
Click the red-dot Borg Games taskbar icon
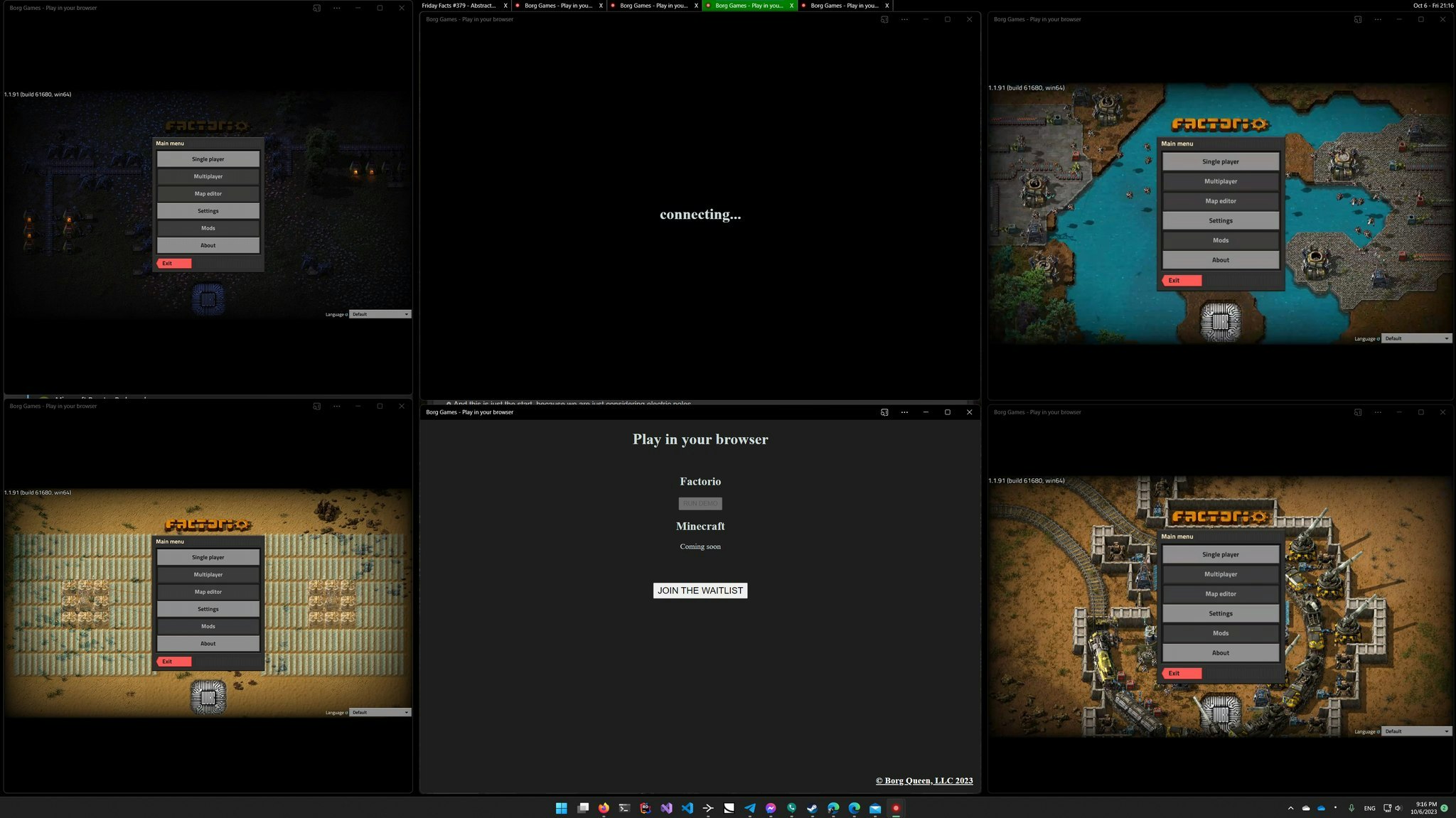point(896,808)
